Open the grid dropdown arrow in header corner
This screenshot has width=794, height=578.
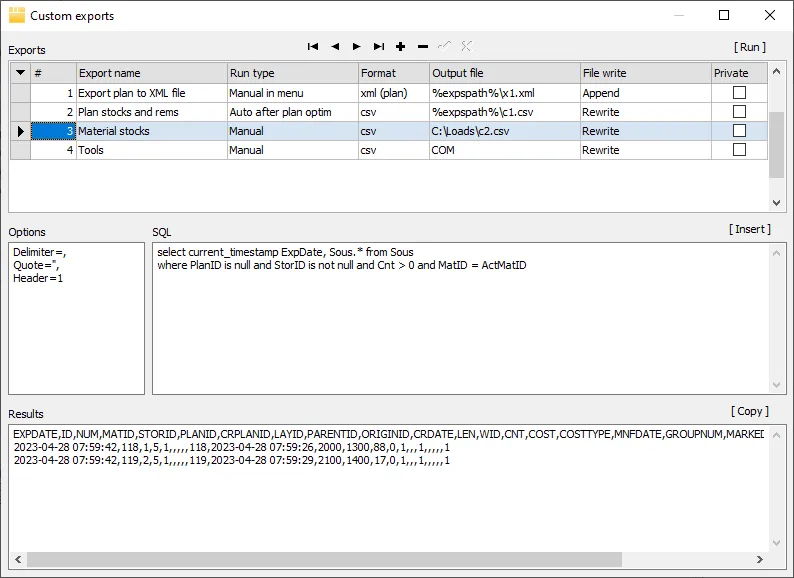[20, 72]
